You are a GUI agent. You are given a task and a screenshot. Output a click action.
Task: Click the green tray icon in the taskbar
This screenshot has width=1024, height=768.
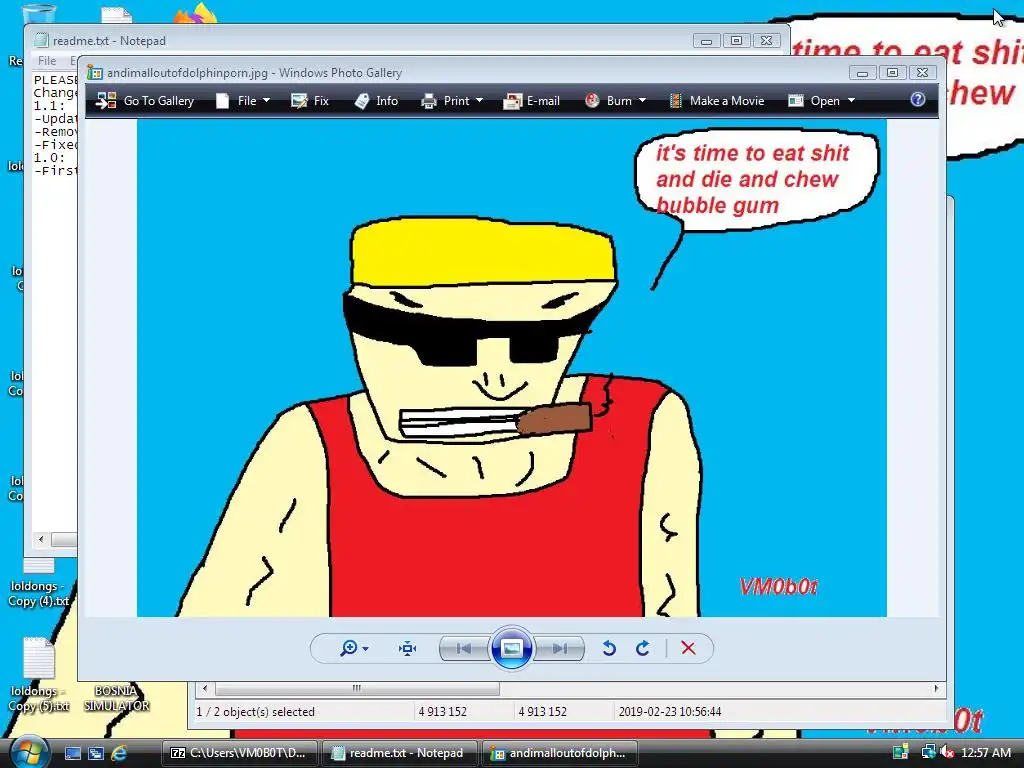click(x=901, y=752)
